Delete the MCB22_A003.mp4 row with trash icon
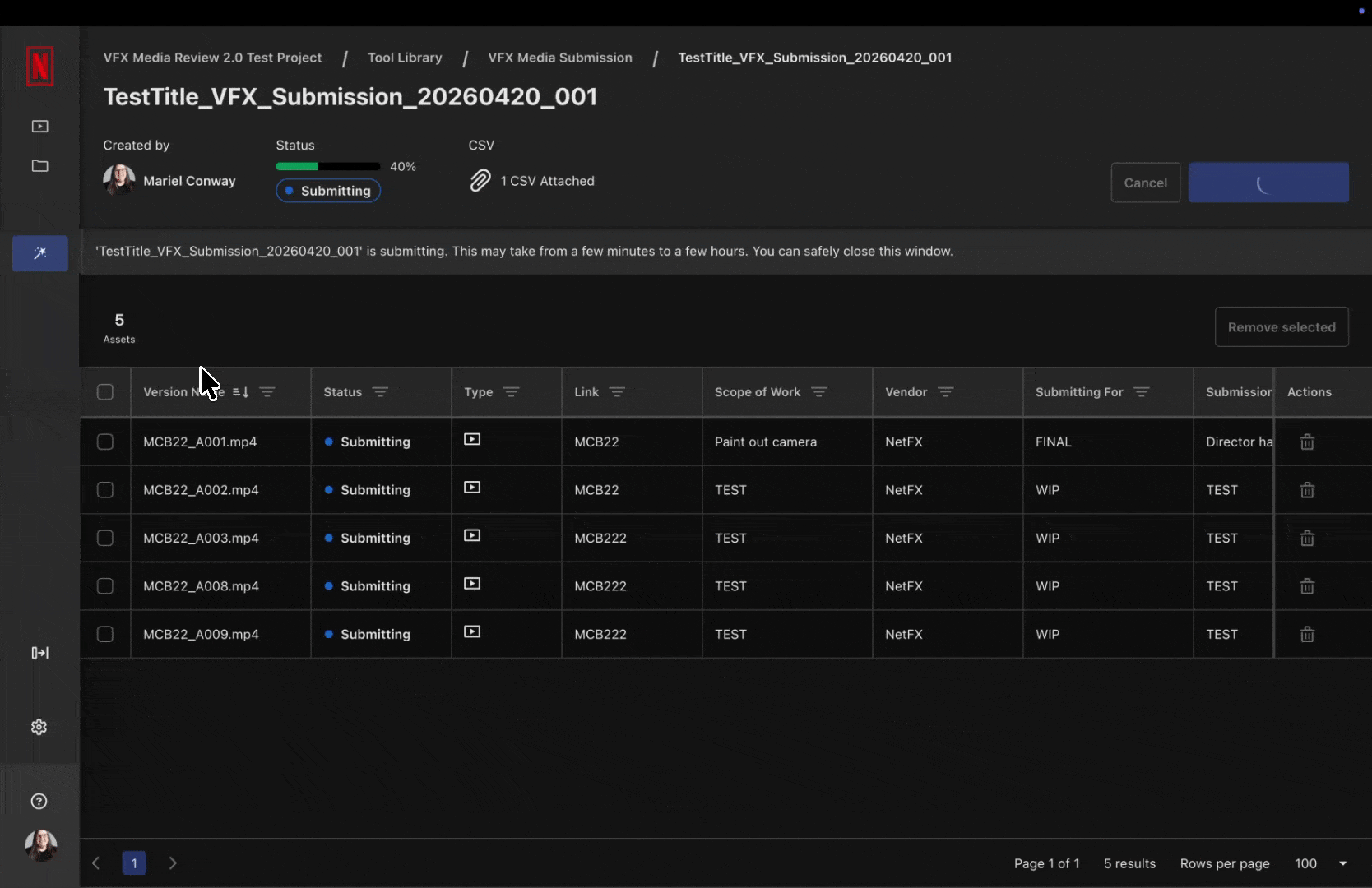Screen dimensions: 1372x888 1307,539
